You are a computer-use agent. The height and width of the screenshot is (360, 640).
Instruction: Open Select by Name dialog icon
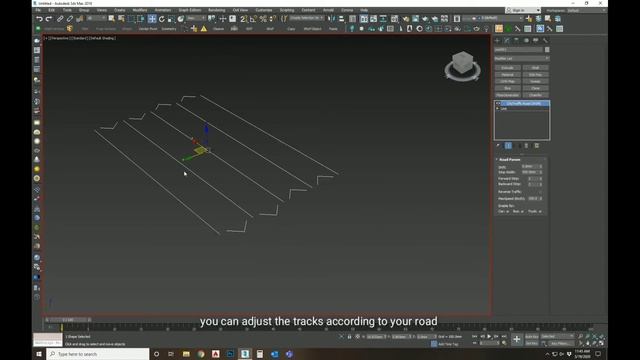tap(121, 19)
